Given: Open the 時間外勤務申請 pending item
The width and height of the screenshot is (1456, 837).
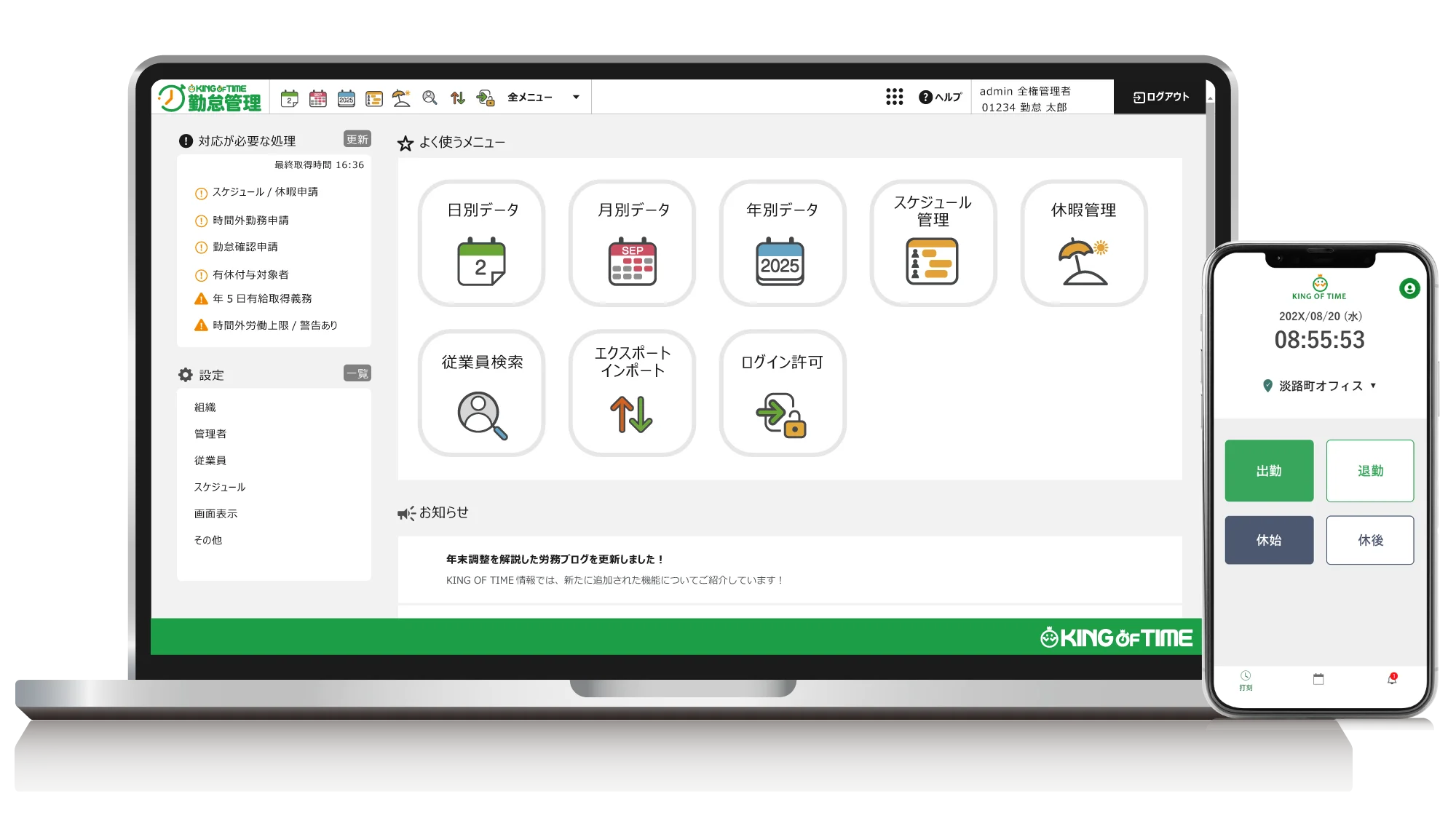Looking at the screenshot, I should click(x=250, y=221).
